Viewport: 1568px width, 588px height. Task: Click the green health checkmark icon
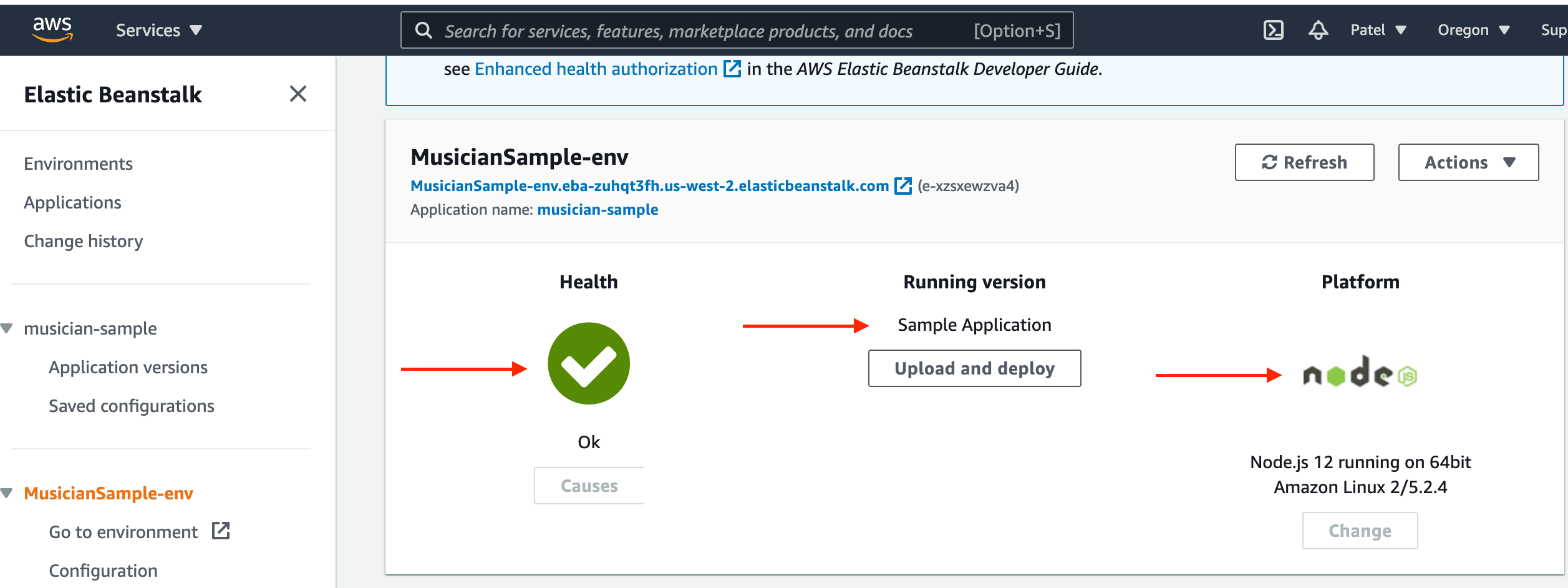(x=589, y=363)
